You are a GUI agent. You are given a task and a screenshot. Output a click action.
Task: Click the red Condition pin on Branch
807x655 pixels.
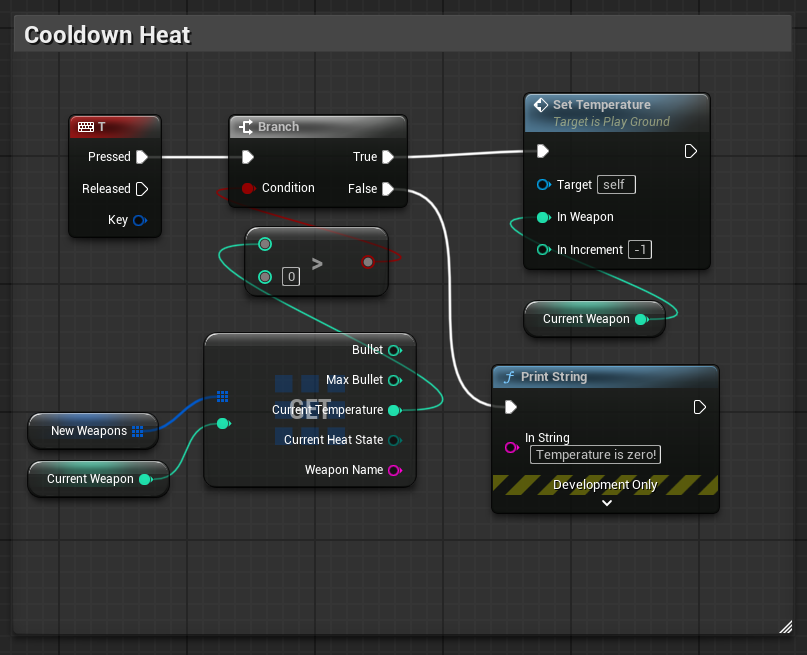click(248, 188)
